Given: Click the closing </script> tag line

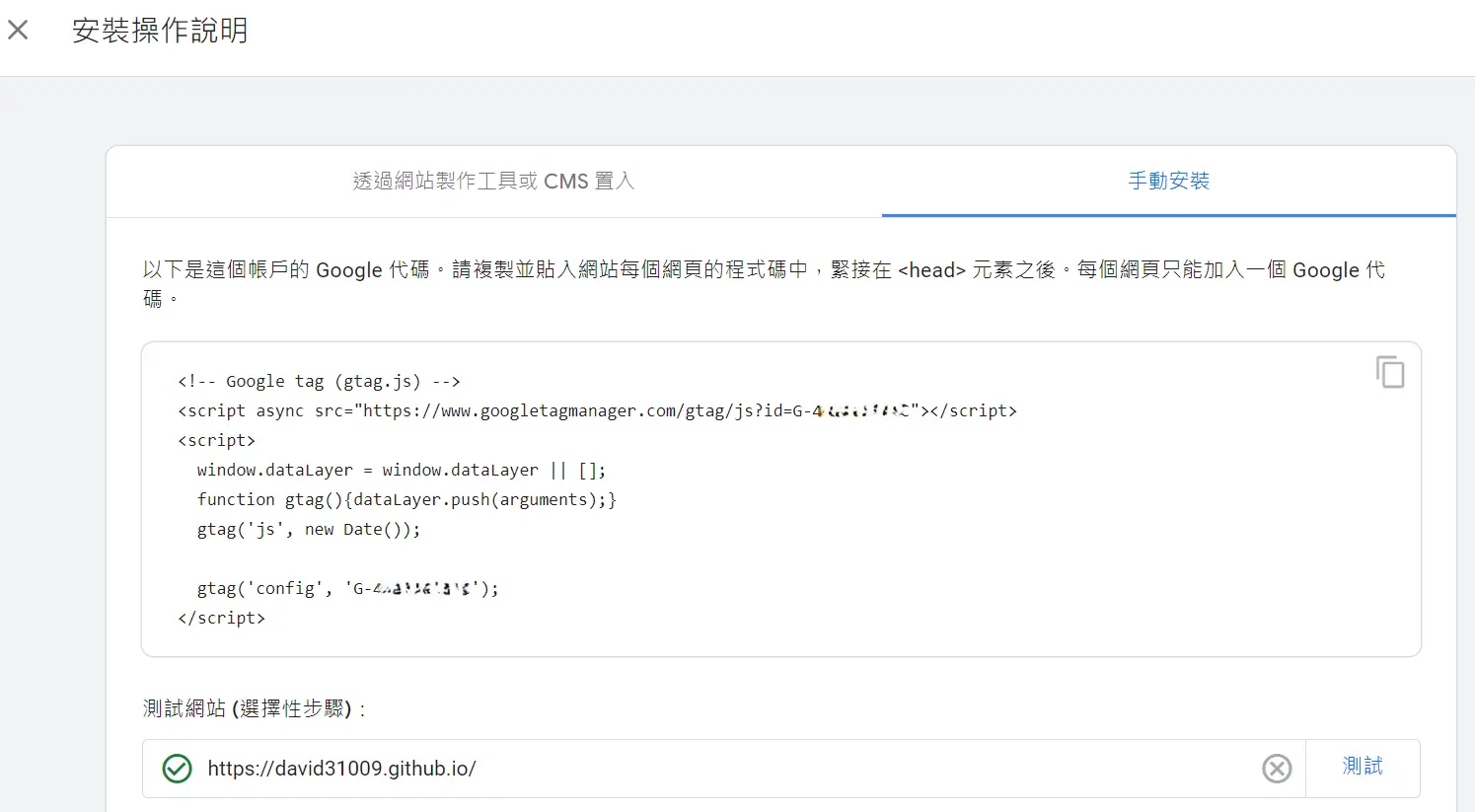Looking at the screenshot, I should pyautogui.click(x=221, y=619).
